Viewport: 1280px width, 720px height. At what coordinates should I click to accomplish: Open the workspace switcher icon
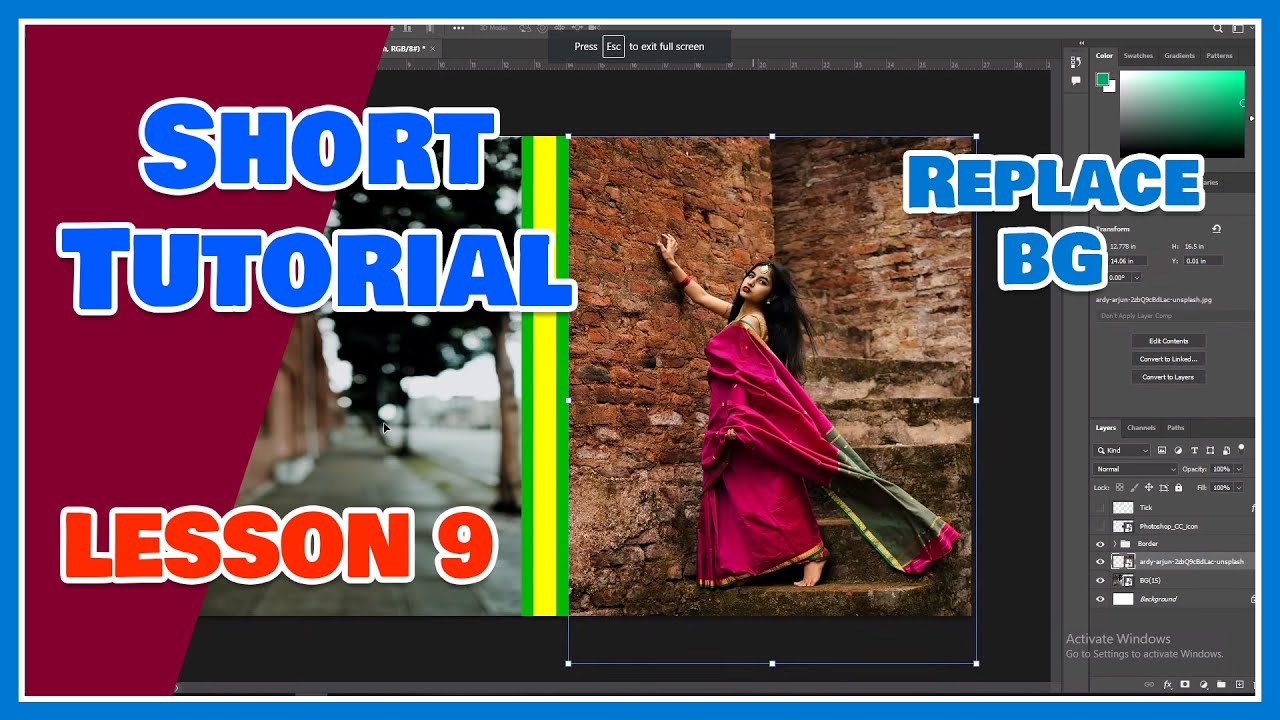click(x=1237, y=29)
